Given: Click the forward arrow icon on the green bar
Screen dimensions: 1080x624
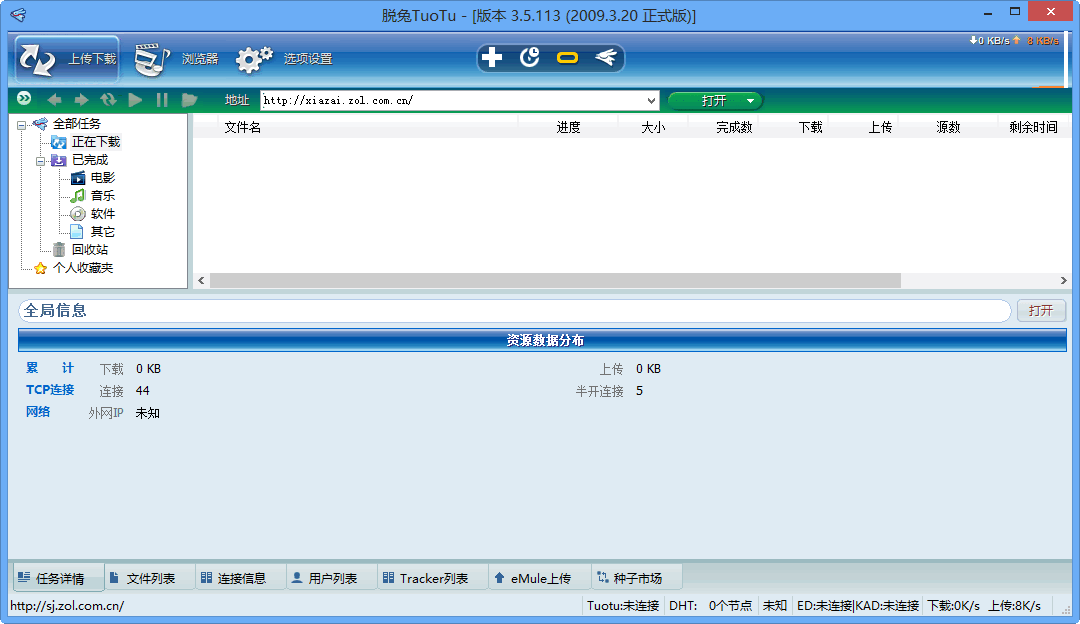Looking at the screenshot, I should pyautogui.click(x=81, y=100).
